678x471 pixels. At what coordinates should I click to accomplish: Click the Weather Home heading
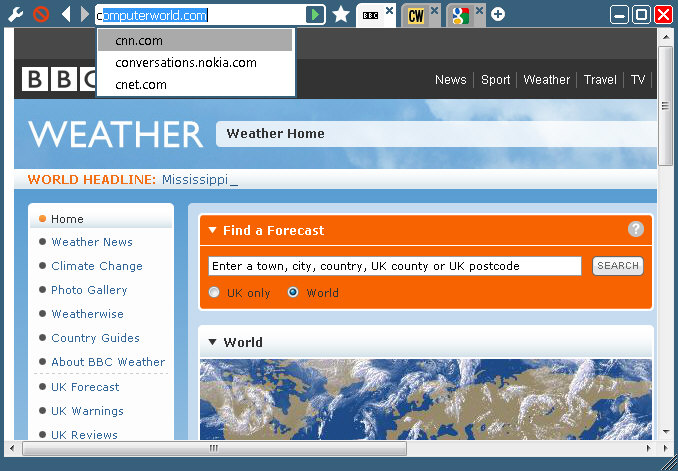point(275,134)
